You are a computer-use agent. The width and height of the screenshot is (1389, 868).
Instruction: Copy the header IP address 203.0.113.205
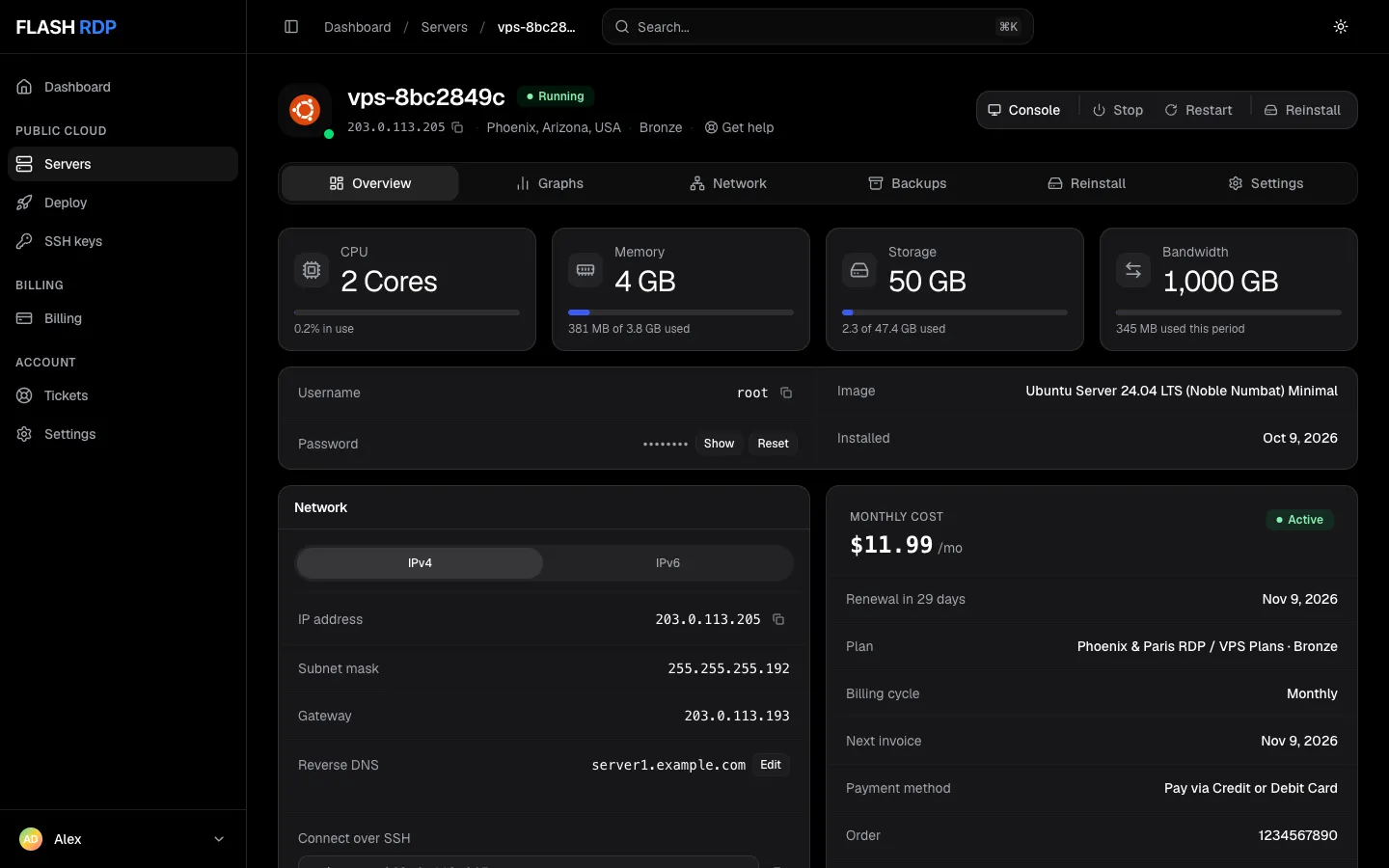(x=458, y=127)
